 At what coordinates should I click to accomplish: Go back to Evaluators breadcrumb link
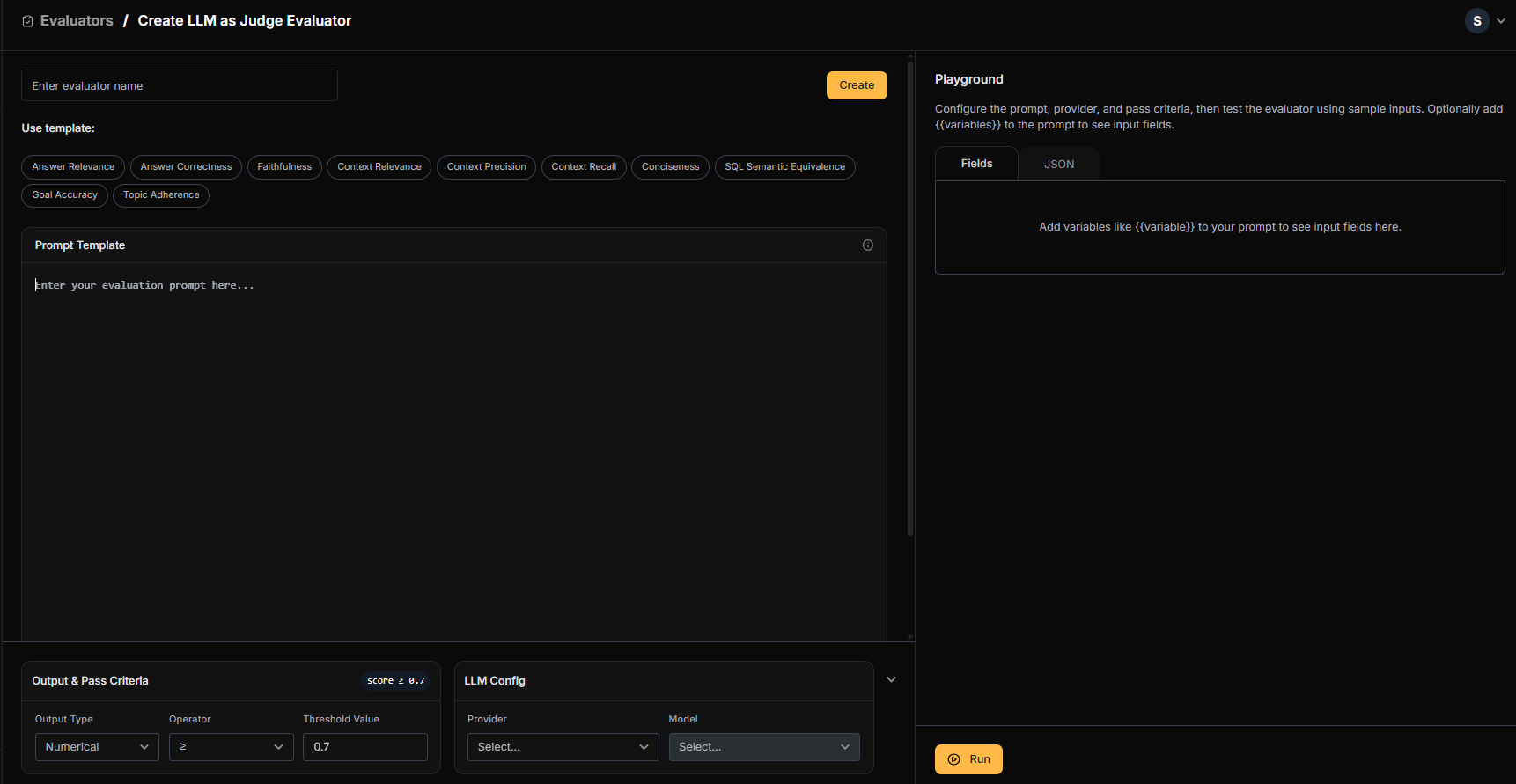[x=77, y=21]
